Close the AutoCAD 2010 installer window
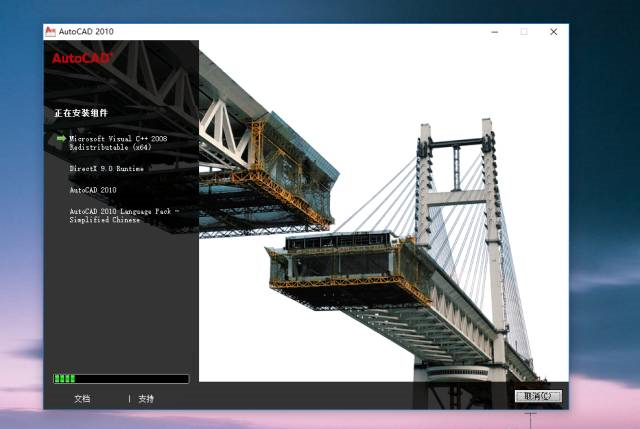The width and height of the screenshot is (640, 429). point(553,31)
